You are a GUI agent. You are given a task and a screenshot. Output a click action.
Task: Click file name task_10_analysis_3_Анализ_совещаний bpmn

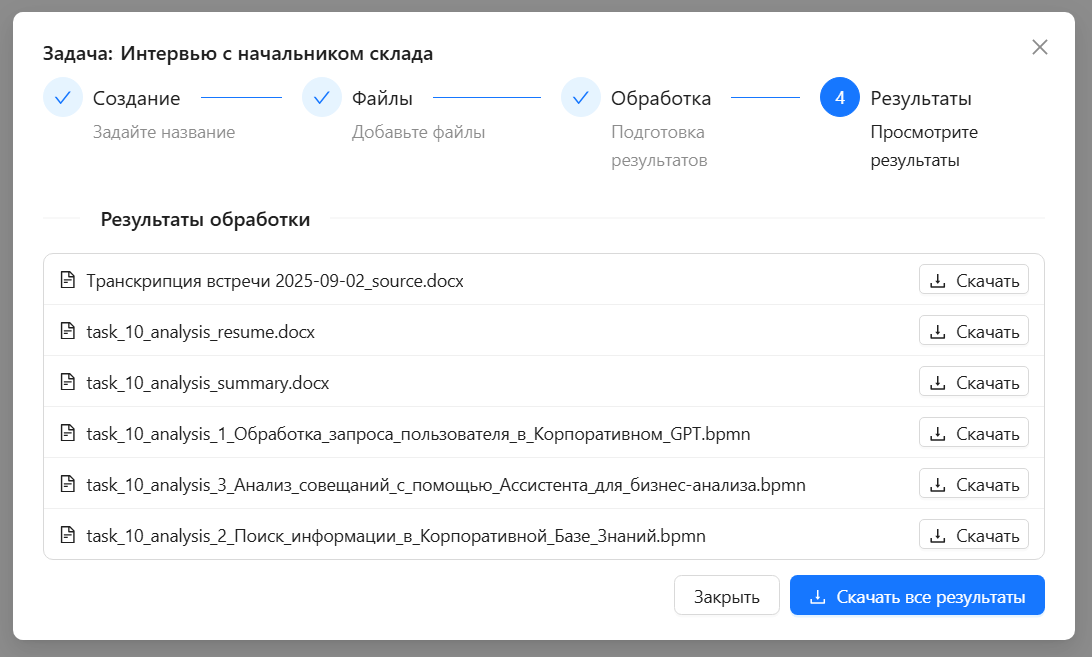coord(446,484)
